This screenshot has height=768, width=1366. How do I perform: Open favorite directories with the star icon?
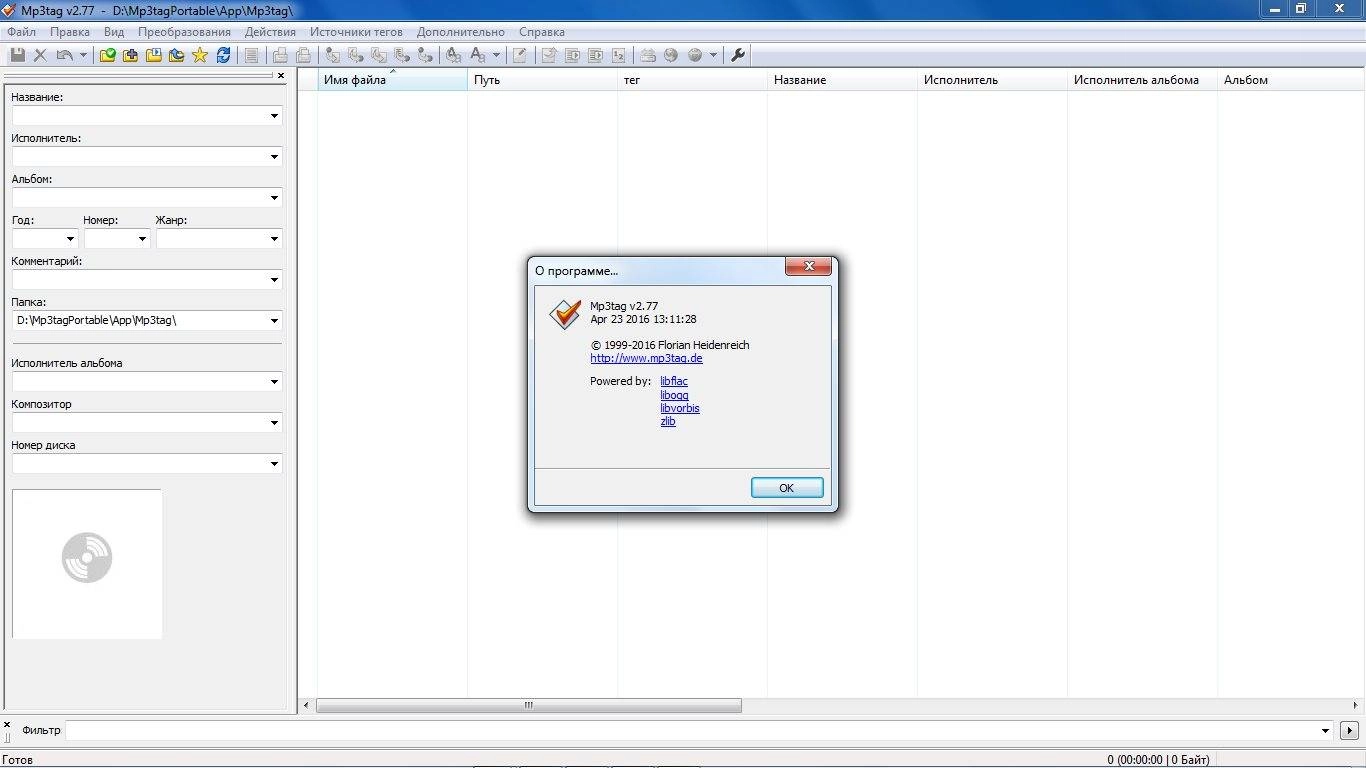coord(199,55)
